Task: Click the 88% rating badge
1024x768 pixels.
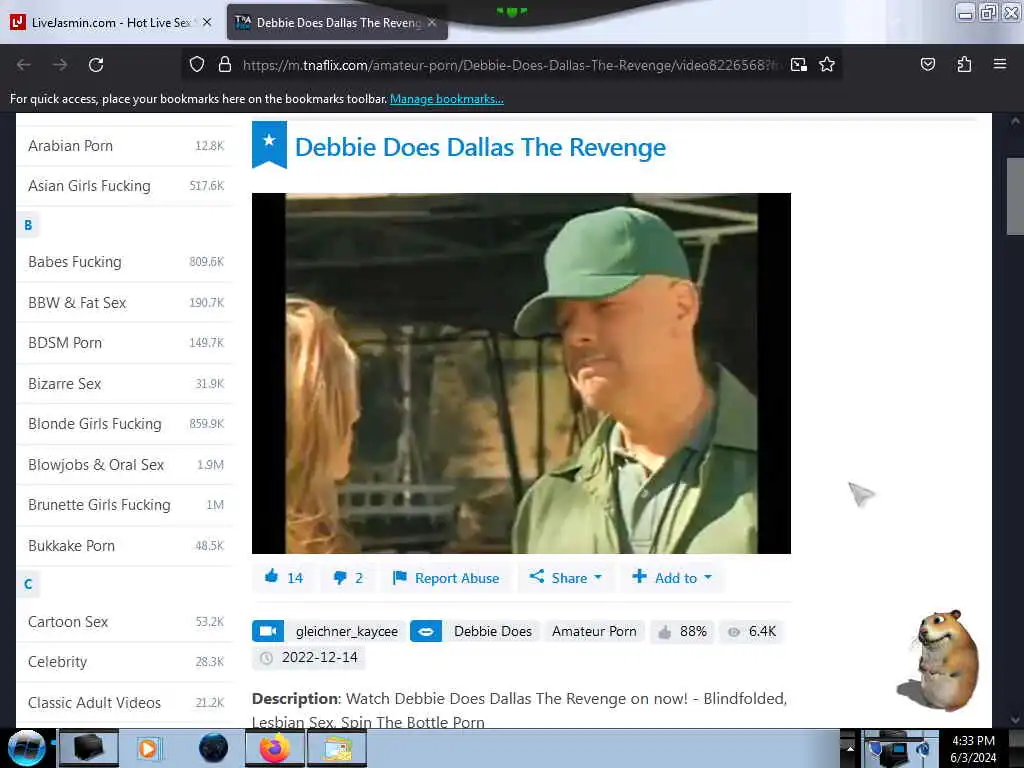Action: [682, 632]
